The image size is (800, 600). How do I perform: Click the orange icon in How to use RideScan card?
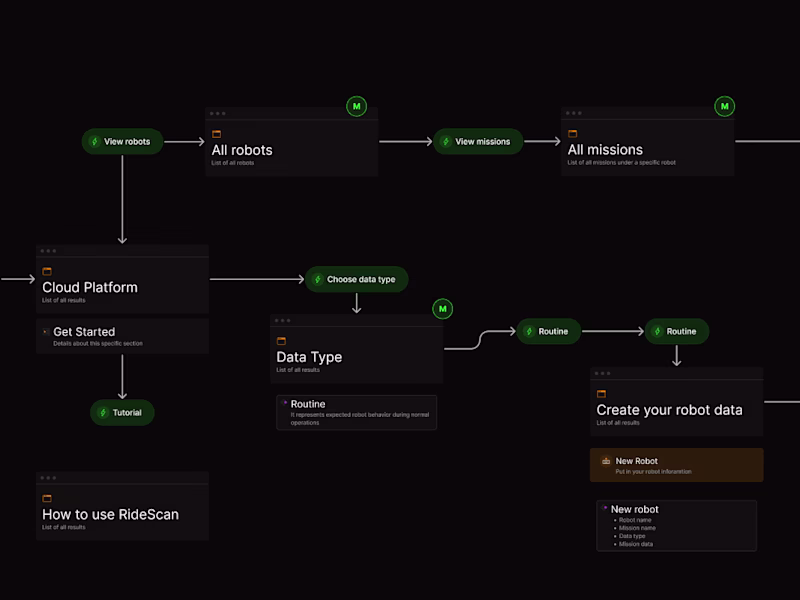click(47, 498)
